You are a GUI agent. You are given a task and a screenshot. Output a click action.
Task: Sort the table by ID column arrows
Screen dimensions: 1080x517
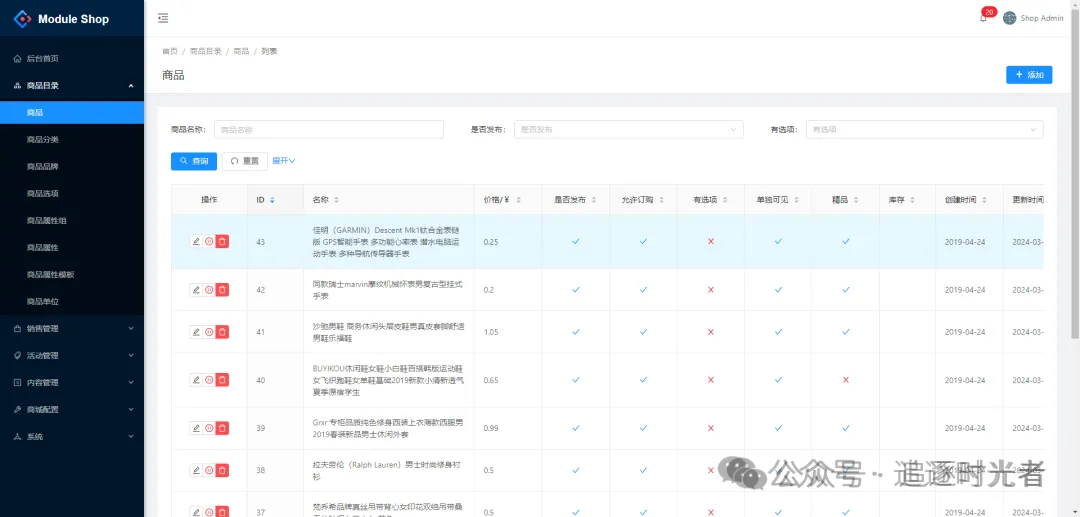coord(272,200)
